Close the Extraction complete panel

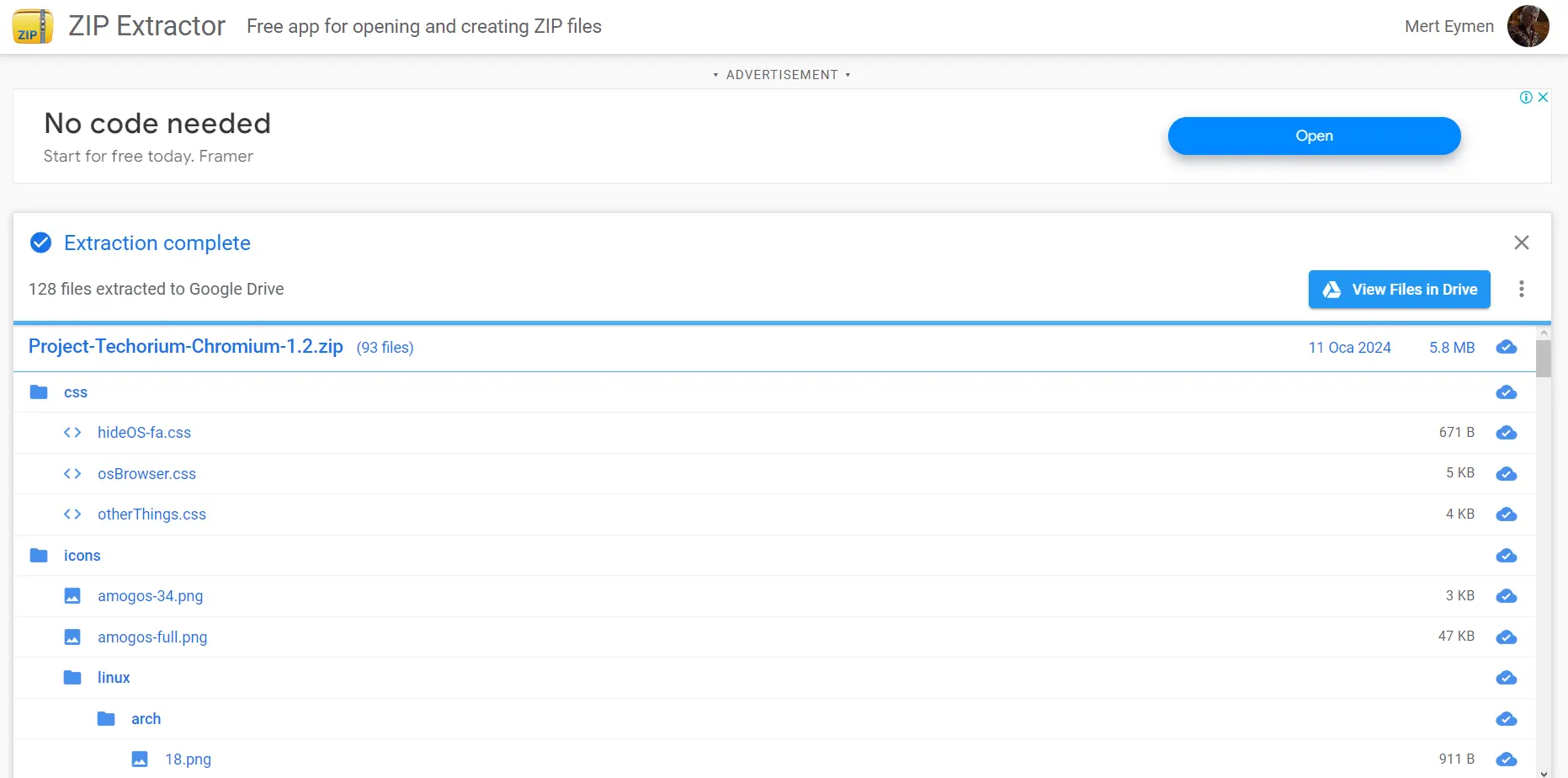[1521, 242]
